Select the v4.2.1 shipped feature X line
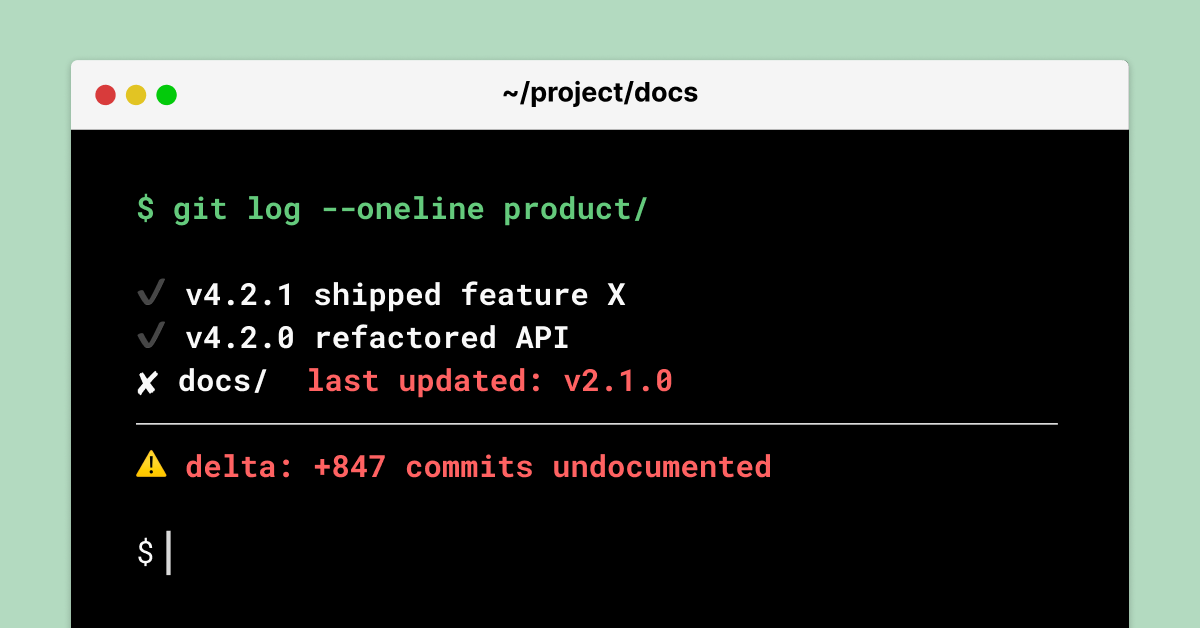This screenshot has width=1200, height=628. [x=405, y=295]
